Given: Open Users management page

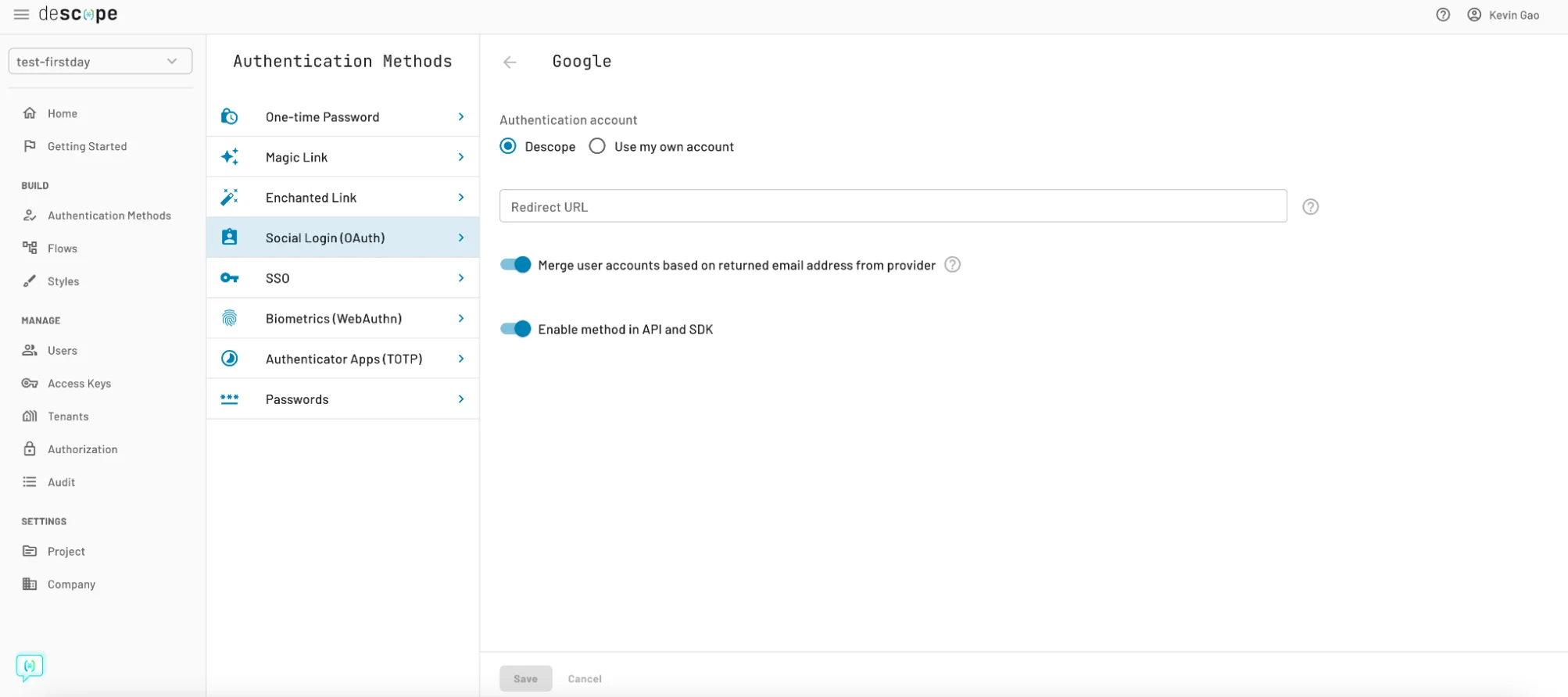Looking at the screenshot, I should point(63,351).
